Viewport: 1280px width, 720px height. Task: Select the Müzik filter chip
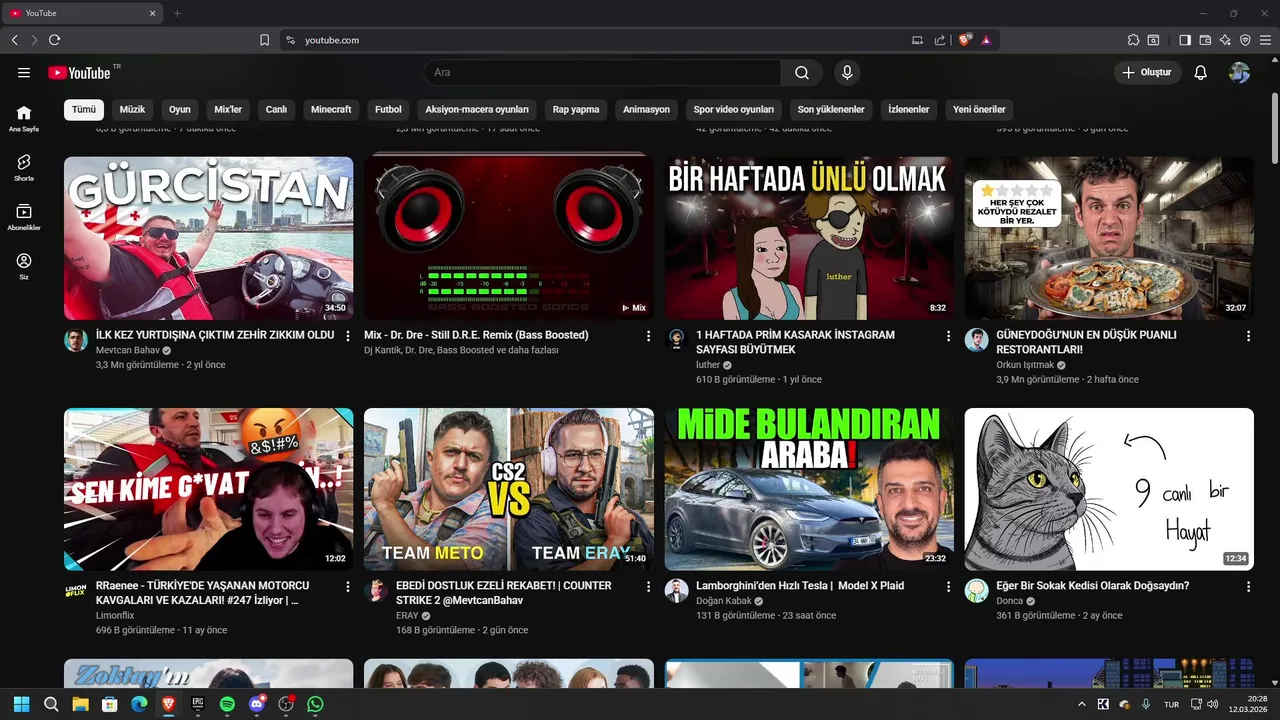click(x=132, y=109)
